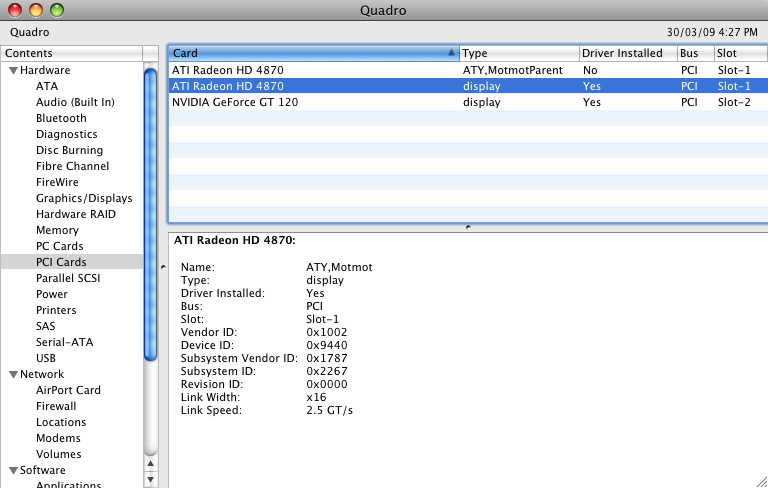Open Fibre Channel information
Viewport: 768px width, 488px height.
[x=72, y=166]
